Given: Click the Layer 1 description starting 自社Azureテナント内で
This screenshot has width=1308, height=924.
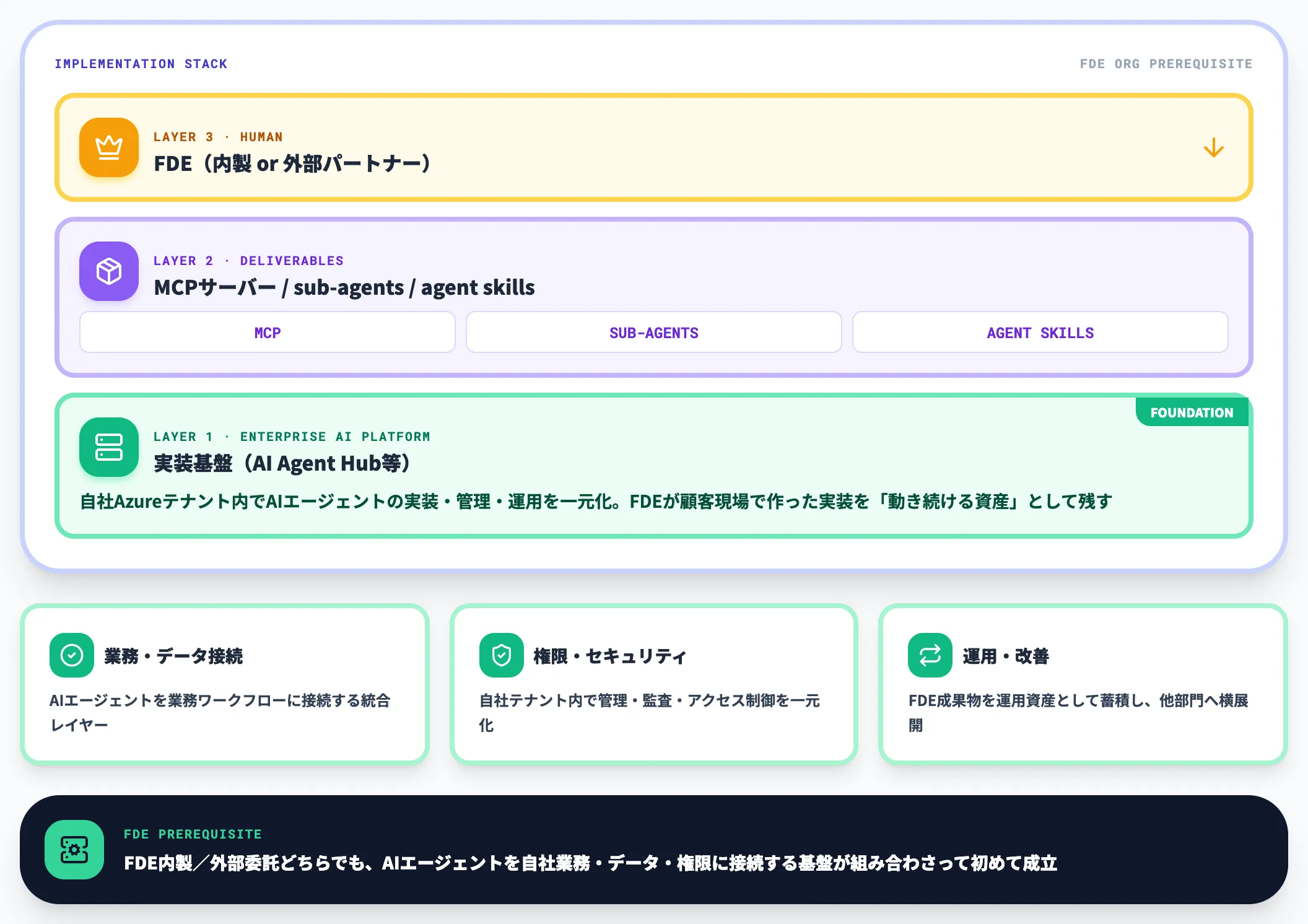Looking at the screenshot, I should click(x=596, y=501).
